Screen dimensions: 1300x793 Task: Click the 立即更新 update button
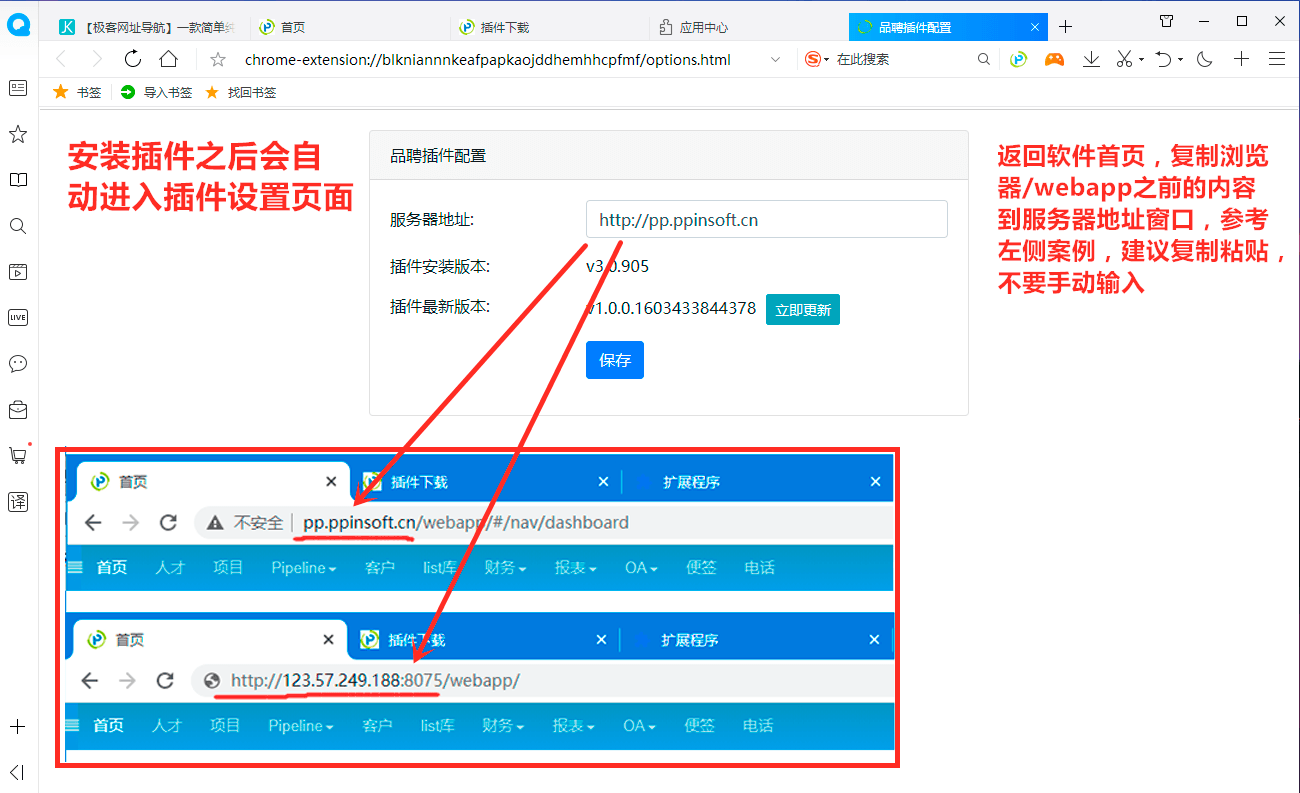802,309
